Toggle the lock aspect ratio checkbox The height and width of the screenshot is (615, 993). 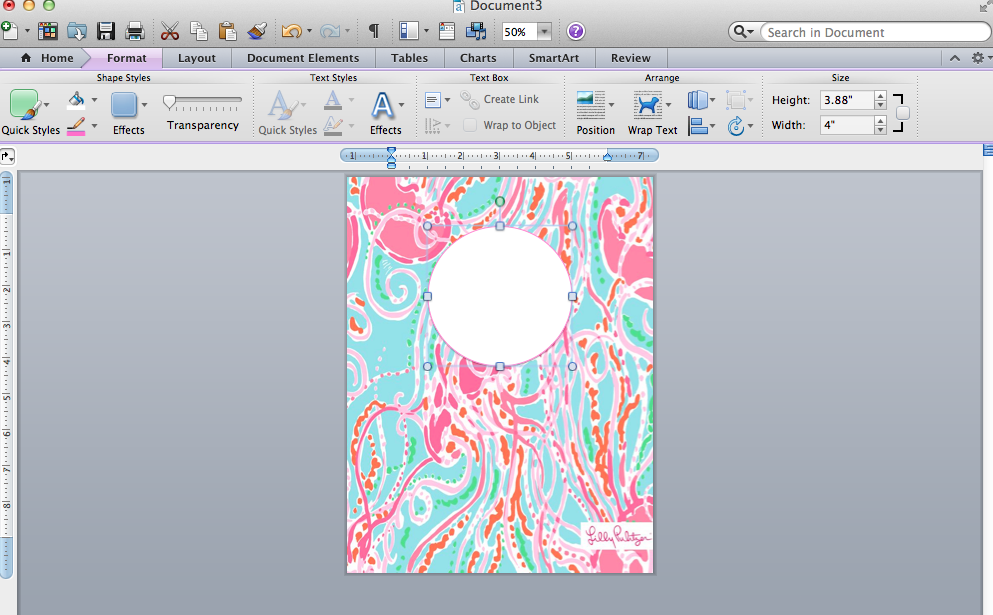click(x=903, y=113)
